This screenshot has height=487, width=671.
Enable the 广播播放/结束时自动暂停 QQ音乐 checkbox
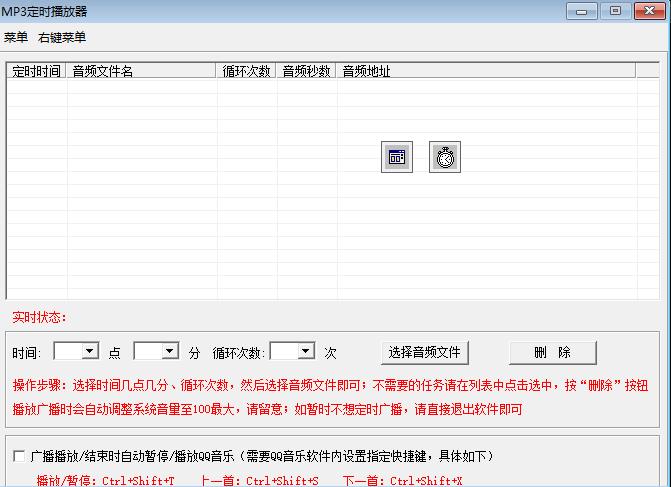click(20, 456)
